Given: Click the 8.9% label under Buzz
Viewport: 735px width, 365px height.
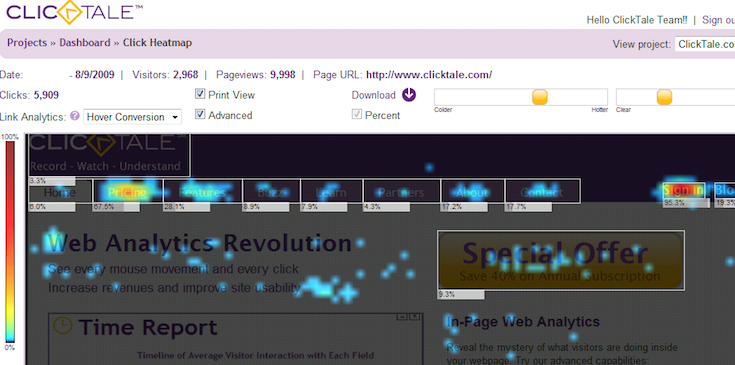Looking at the screenshot, I should pyautogui.click(x=265, y=207).
